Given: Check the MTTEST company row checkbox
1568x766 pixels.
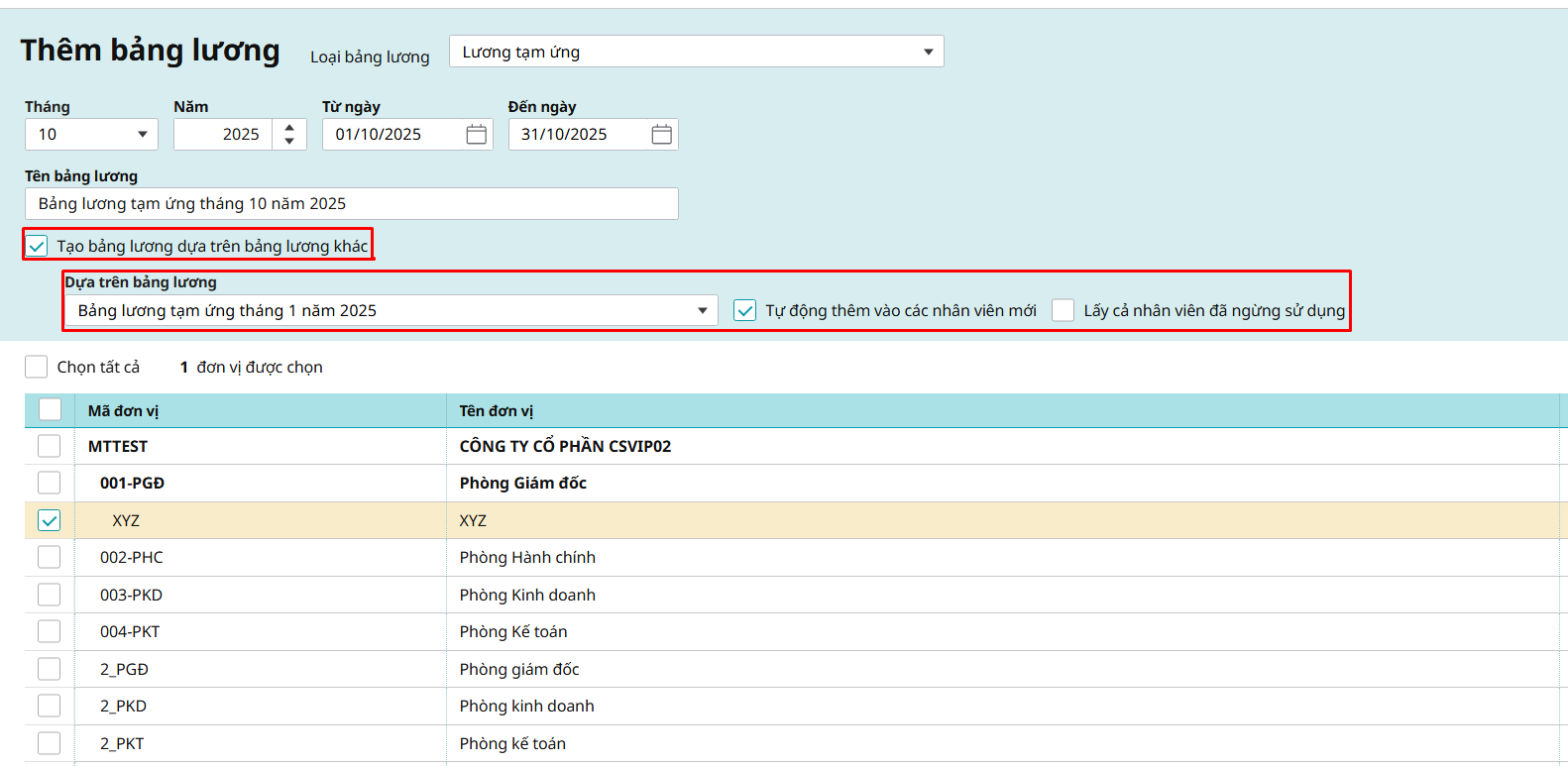Looking at the screenshot, I should tap(50, 447).
